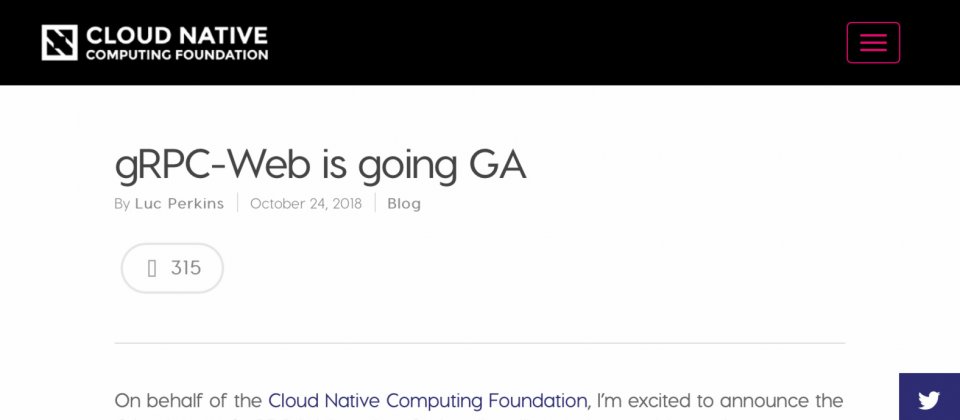The image size is (960, 420).
Task: Click 'On behalf of the' paragraph text
Action: coord(188,401)
